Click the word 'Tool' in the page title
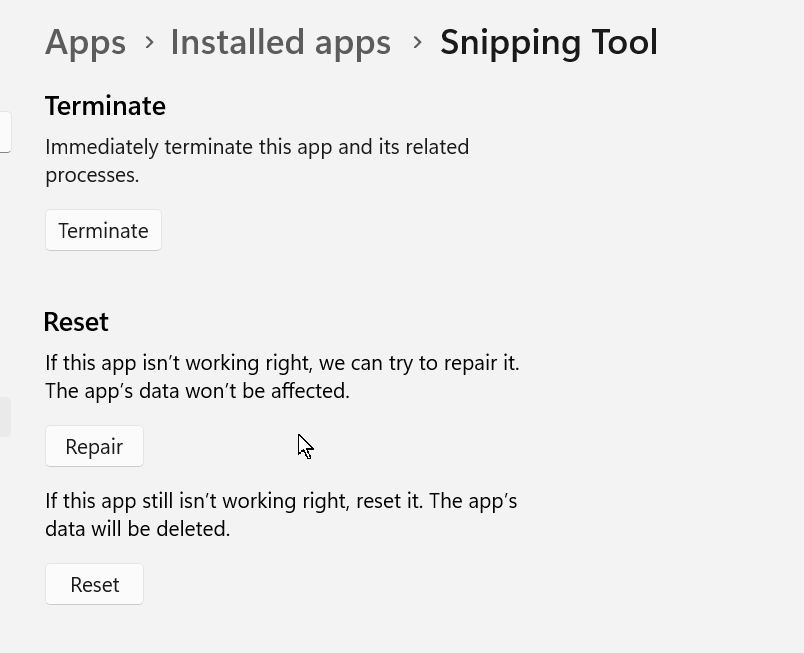Screen dimensions: 804x653 (622, 42)
